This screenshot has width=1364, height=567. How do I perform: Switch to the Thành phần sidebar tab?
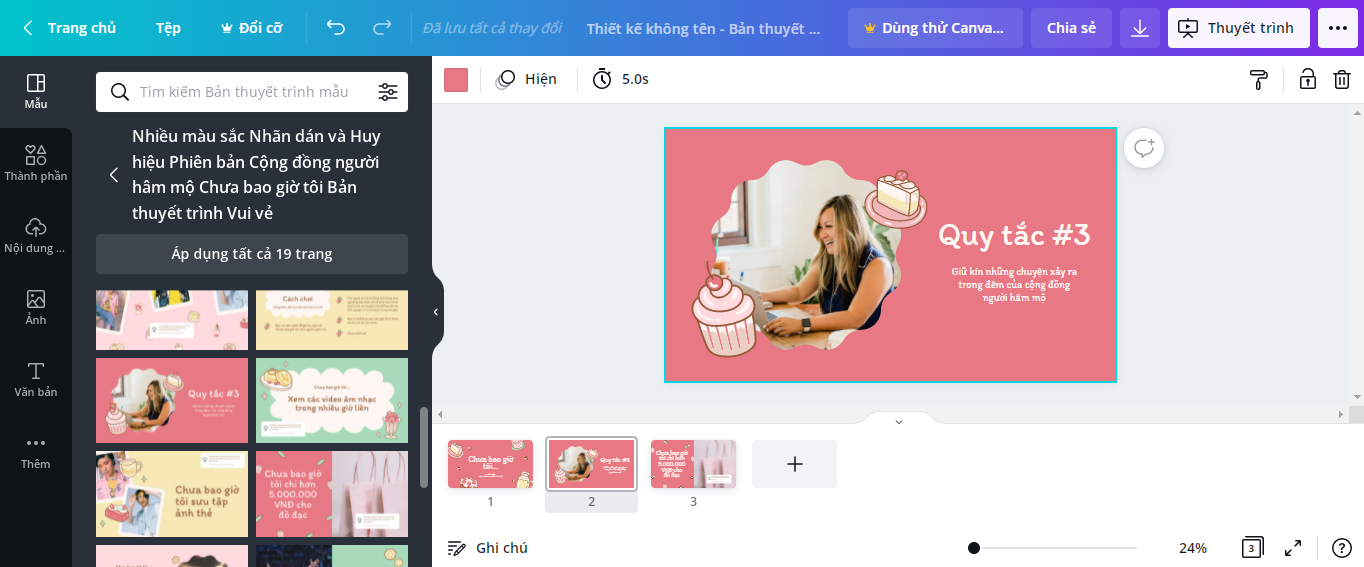click(x=36, y=163)
